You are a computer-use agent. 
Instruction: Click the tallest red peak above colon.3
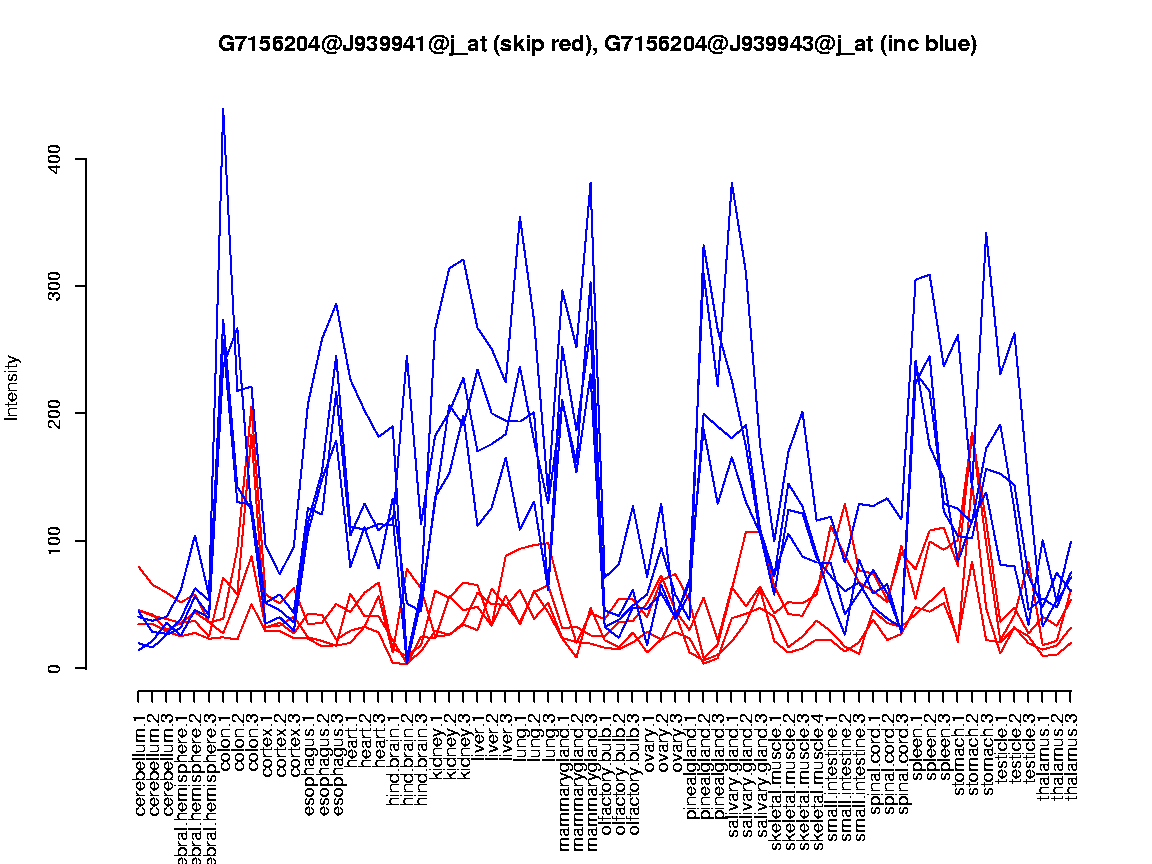point(252,408)
